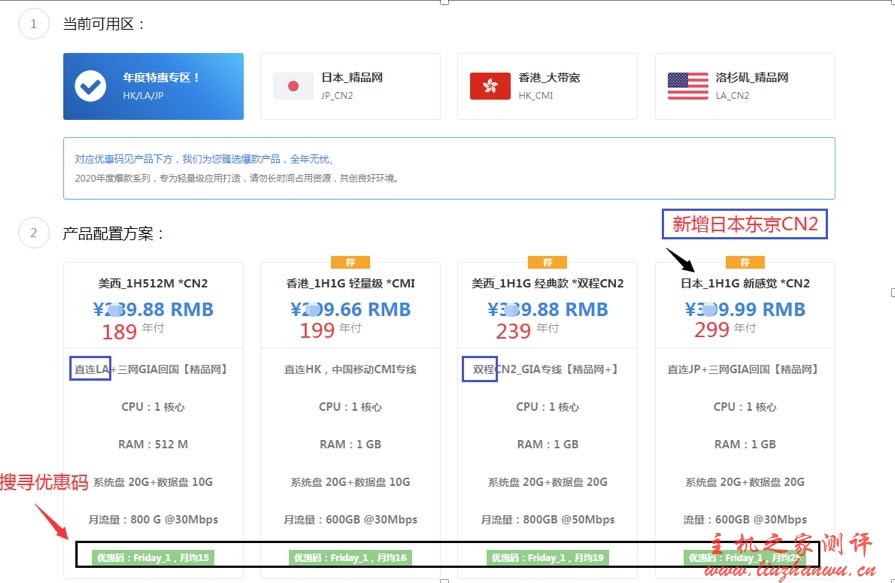Click the Hong Kong flag icon

click(x=490, y=86)
